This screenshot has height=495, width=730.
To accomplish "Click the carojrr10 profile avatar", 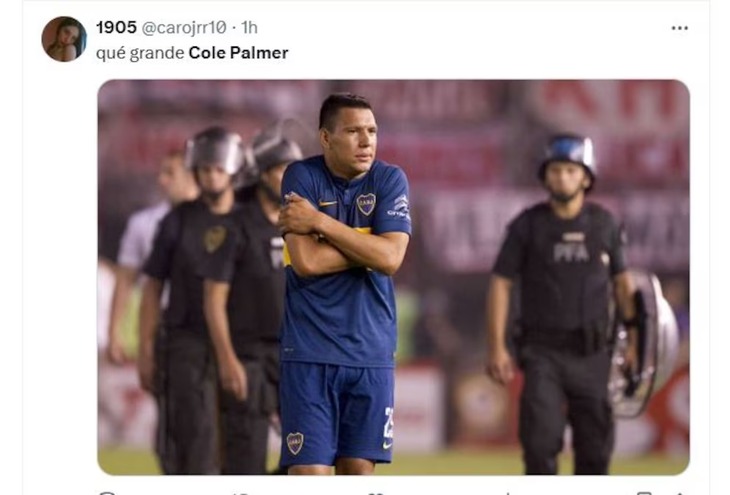I will tap(63, 39).
